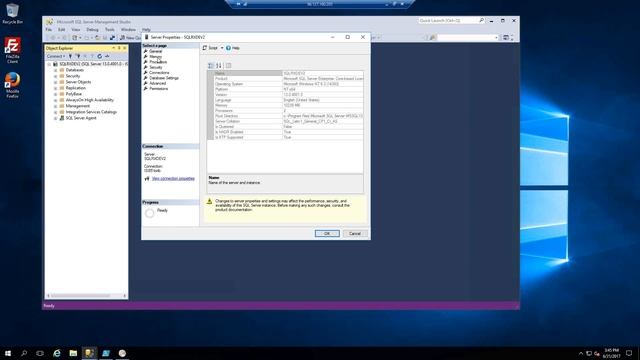Image resolution: width=640 pixels, height=360 pixels.
Task: Click the Activity Monitor icon in Object Explorer
Action: tap(107, 56)
